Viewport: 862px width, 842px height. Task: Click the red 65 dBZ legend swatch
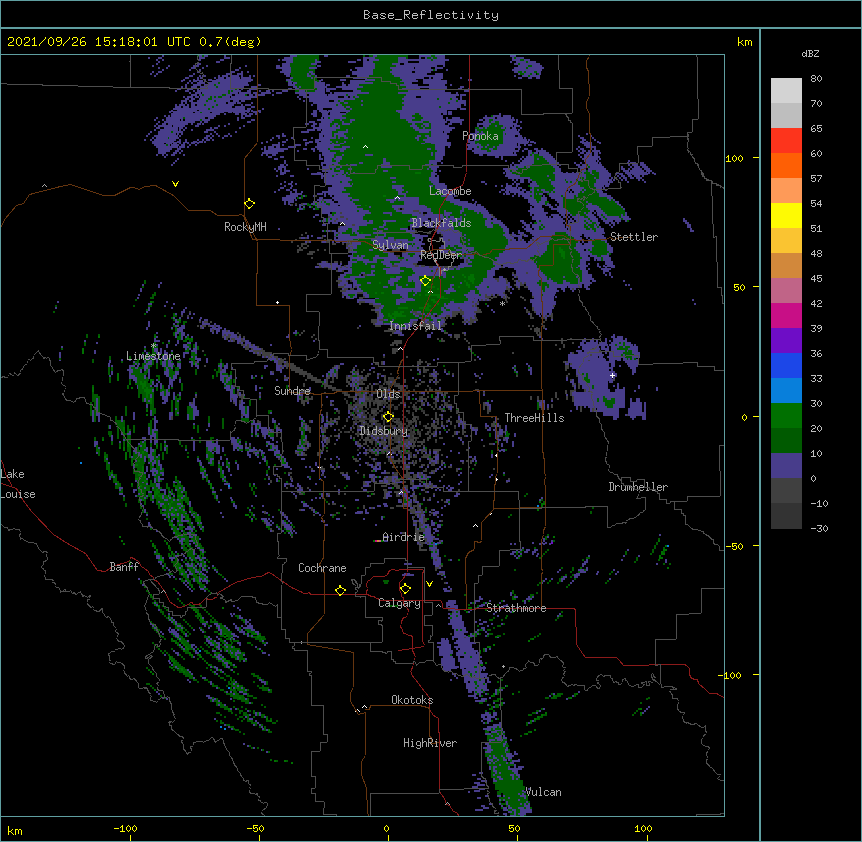[786, 140]
